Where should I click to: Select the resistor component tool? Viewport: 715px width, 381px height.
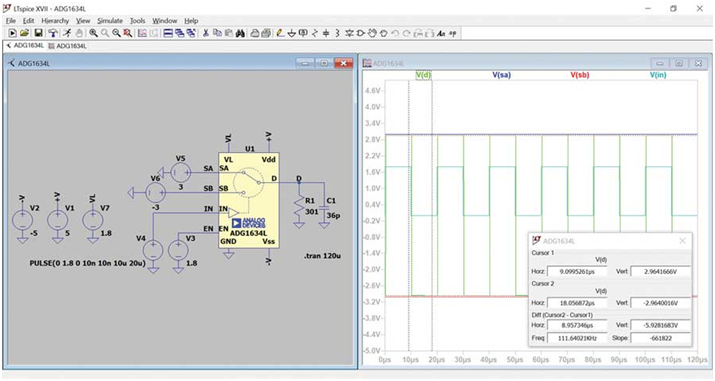pyautogui.click(x=315, y=33)
